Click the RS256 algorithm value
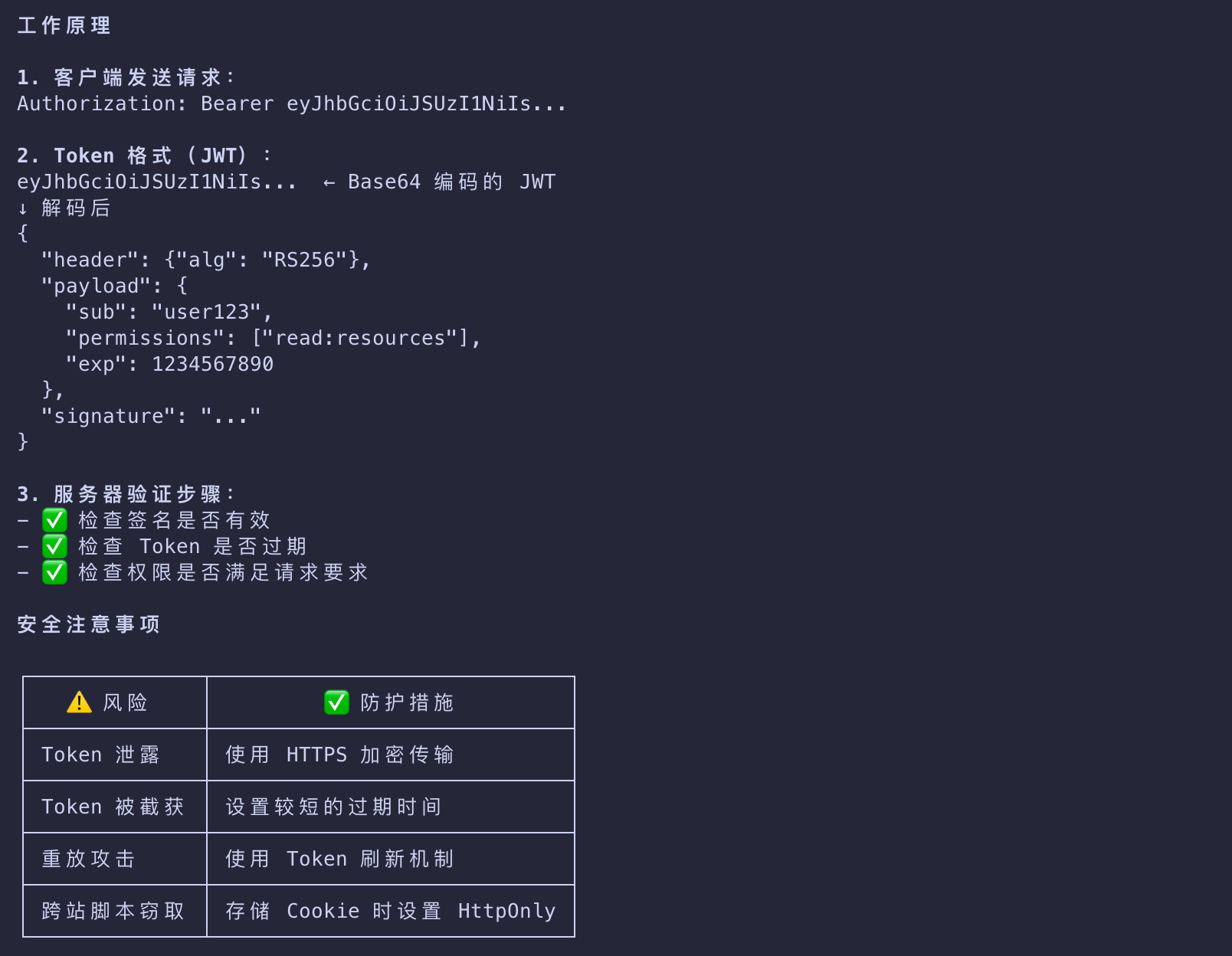Viewport: 1232px width, 956px height. coord(305,260)
